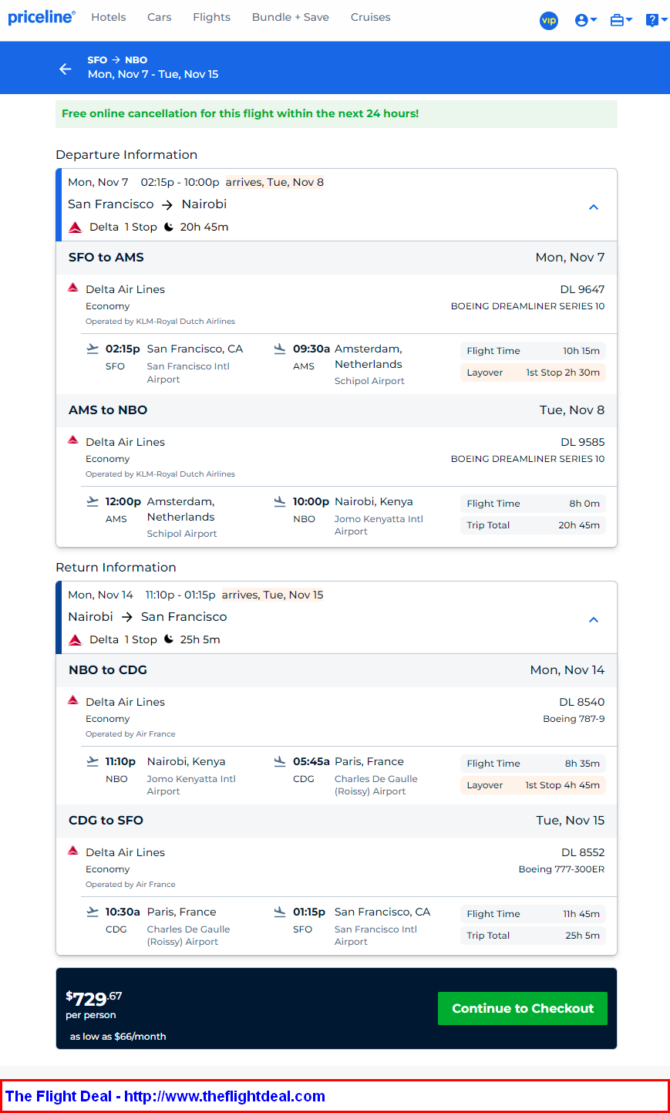This screenshot has width=670, height=1113.
Task: Click the Delta logo in return summary
Action: 75,640
